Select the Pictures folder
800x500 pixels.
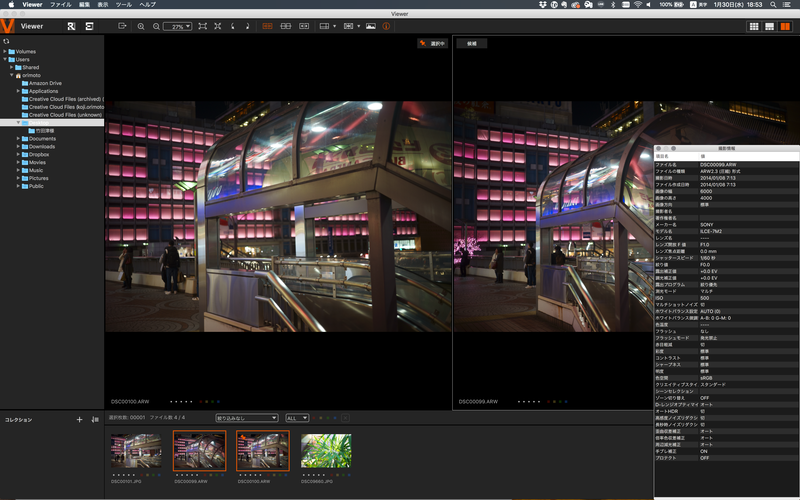pos(35,178)
